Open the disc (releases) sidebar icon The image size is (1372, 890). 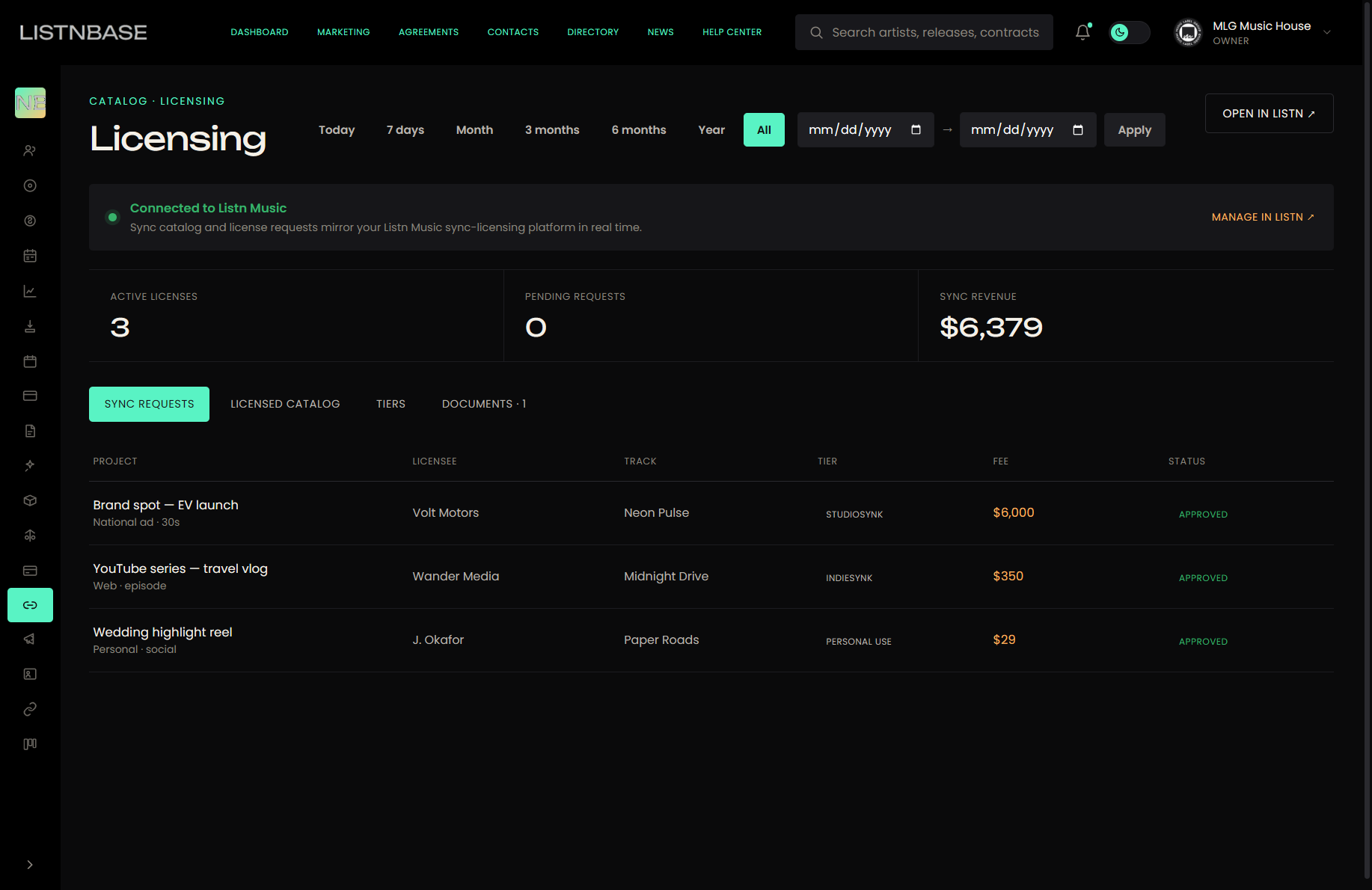click(30, 185)
